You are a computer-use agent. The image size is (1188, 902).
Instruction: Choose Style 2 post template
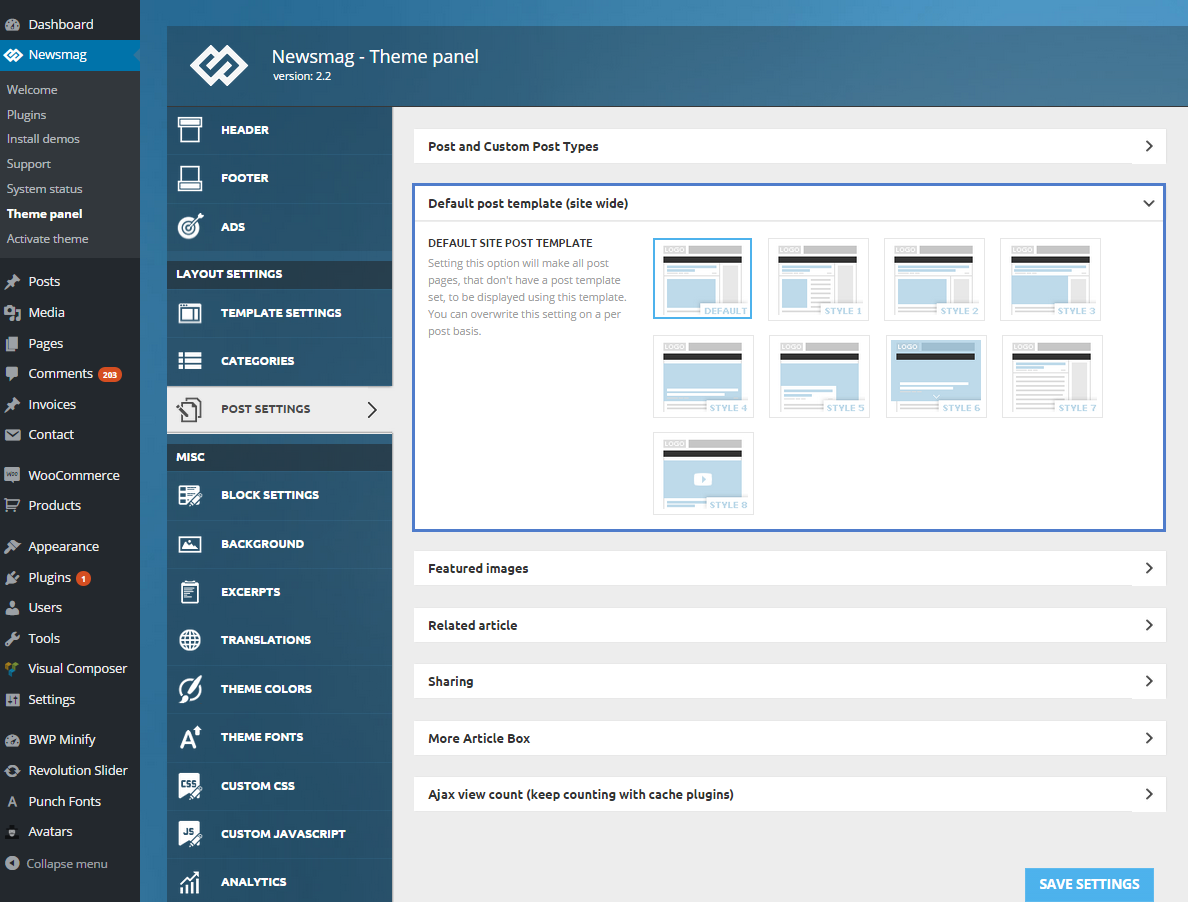pos(934,279)
